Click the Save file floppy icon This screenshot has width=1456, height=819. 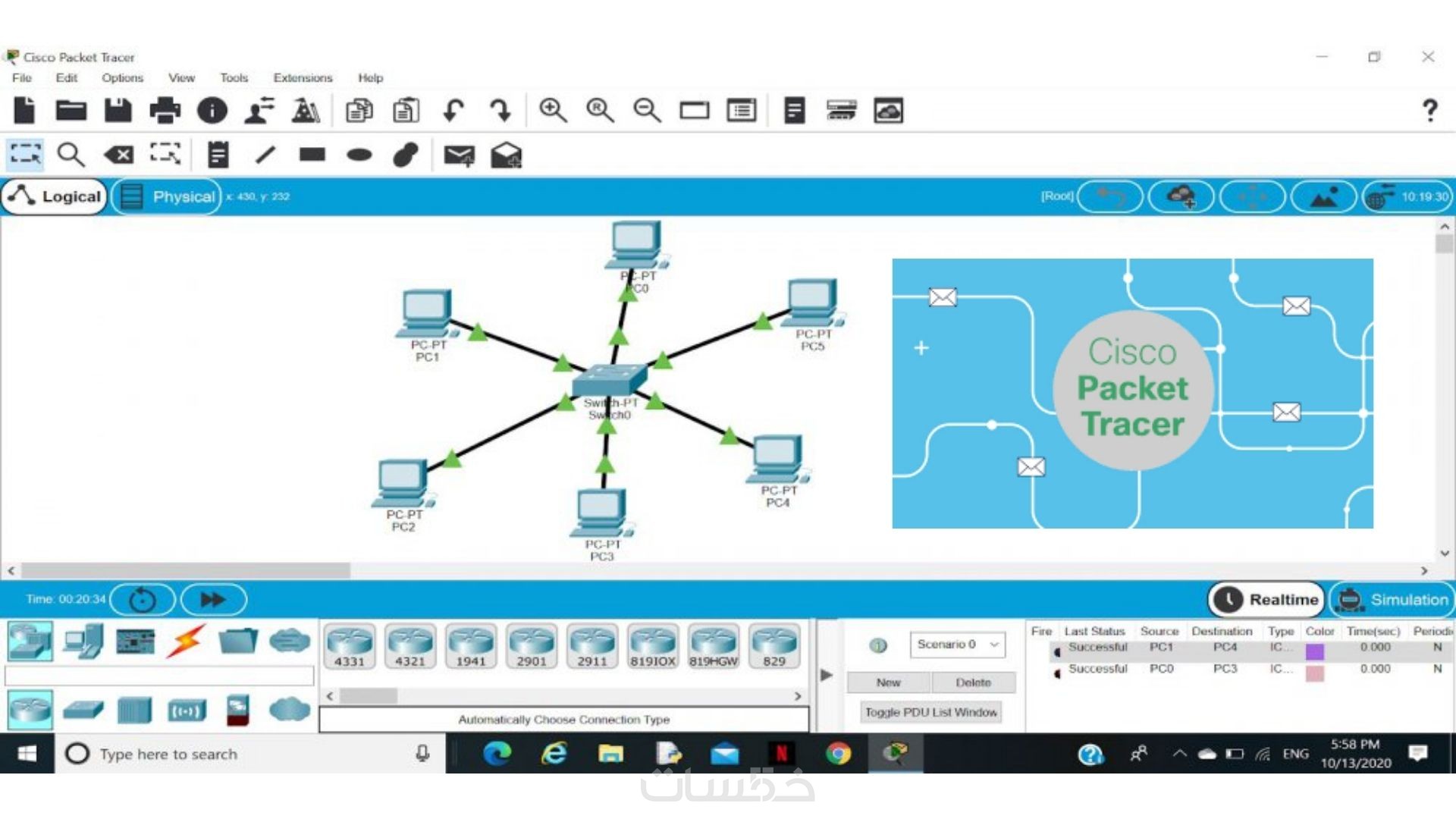coord(118,111)
